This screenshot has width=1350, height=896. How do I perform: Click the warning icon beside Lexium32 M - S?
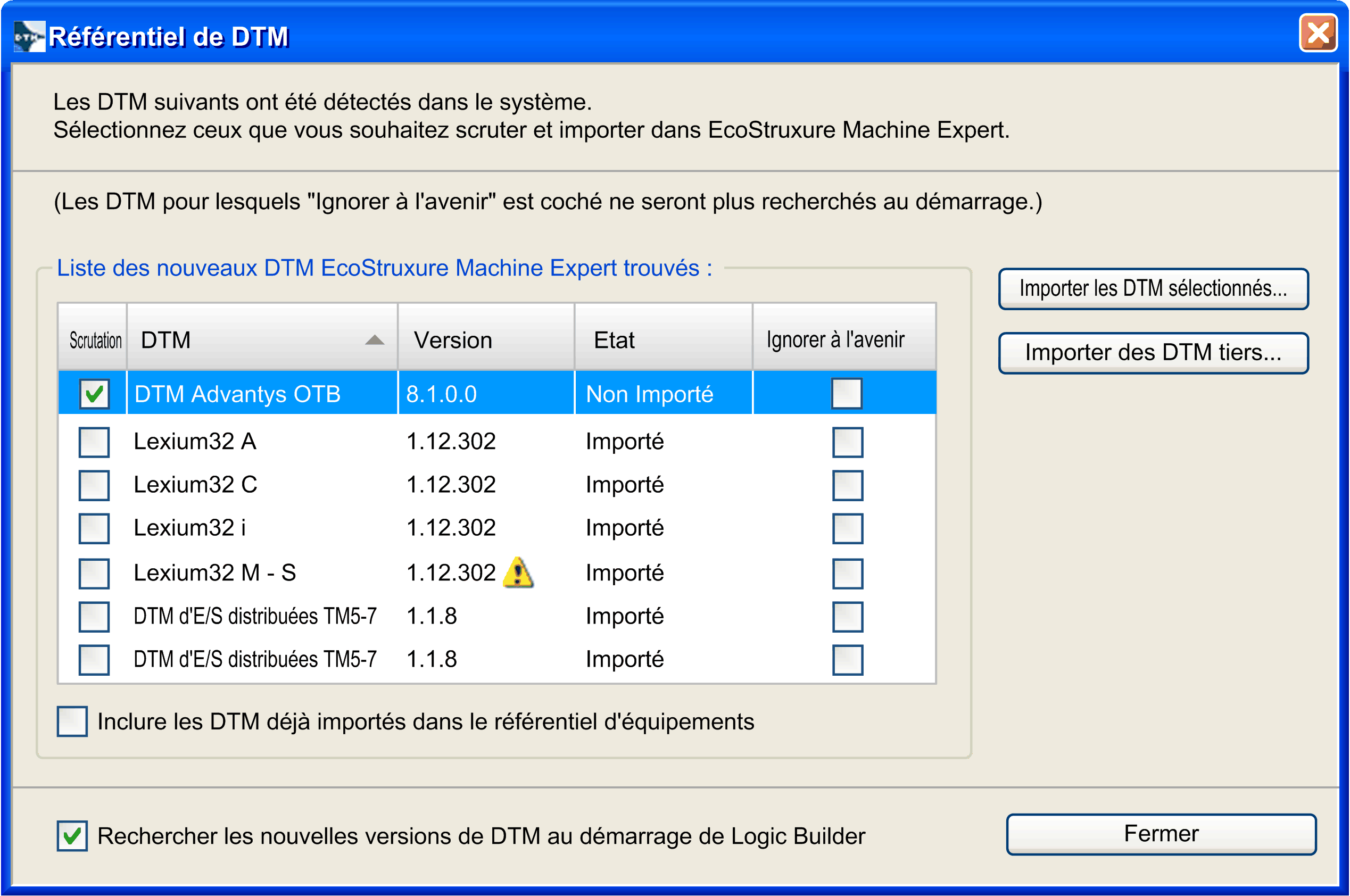pyautogui.click(x=519, y=574)
